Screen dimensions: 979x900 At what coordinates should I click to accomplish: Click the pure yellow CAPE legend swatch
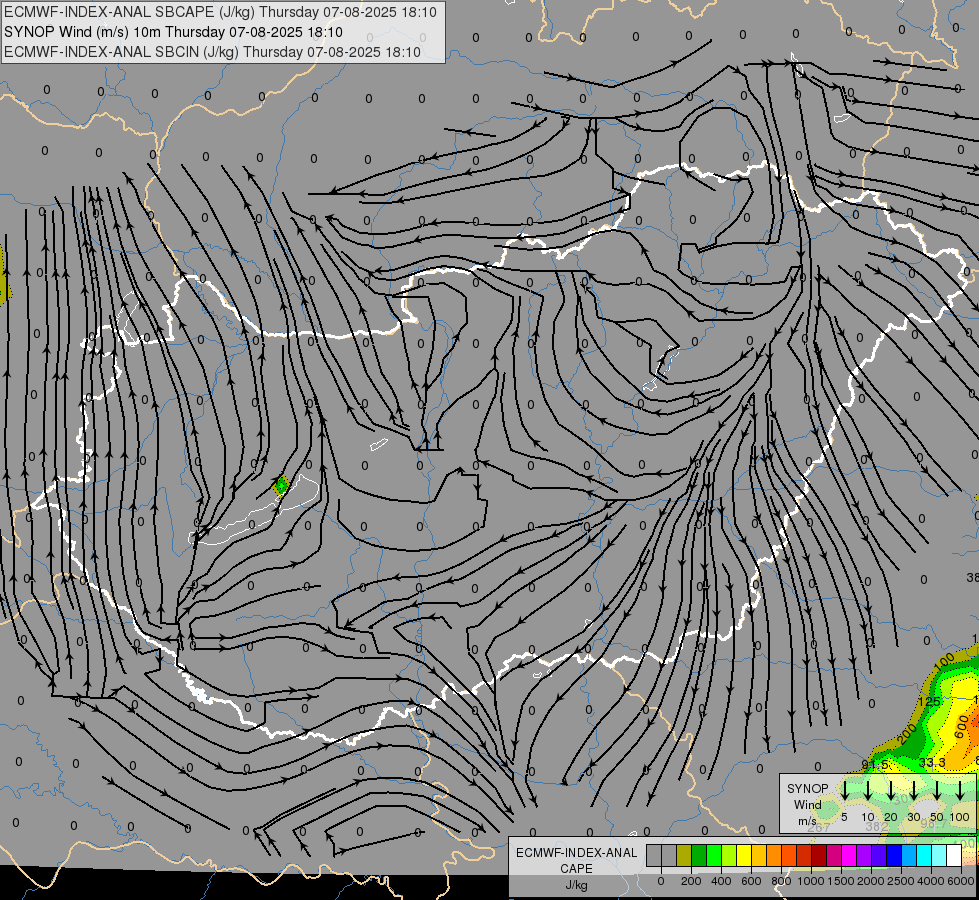coord(744,855)
